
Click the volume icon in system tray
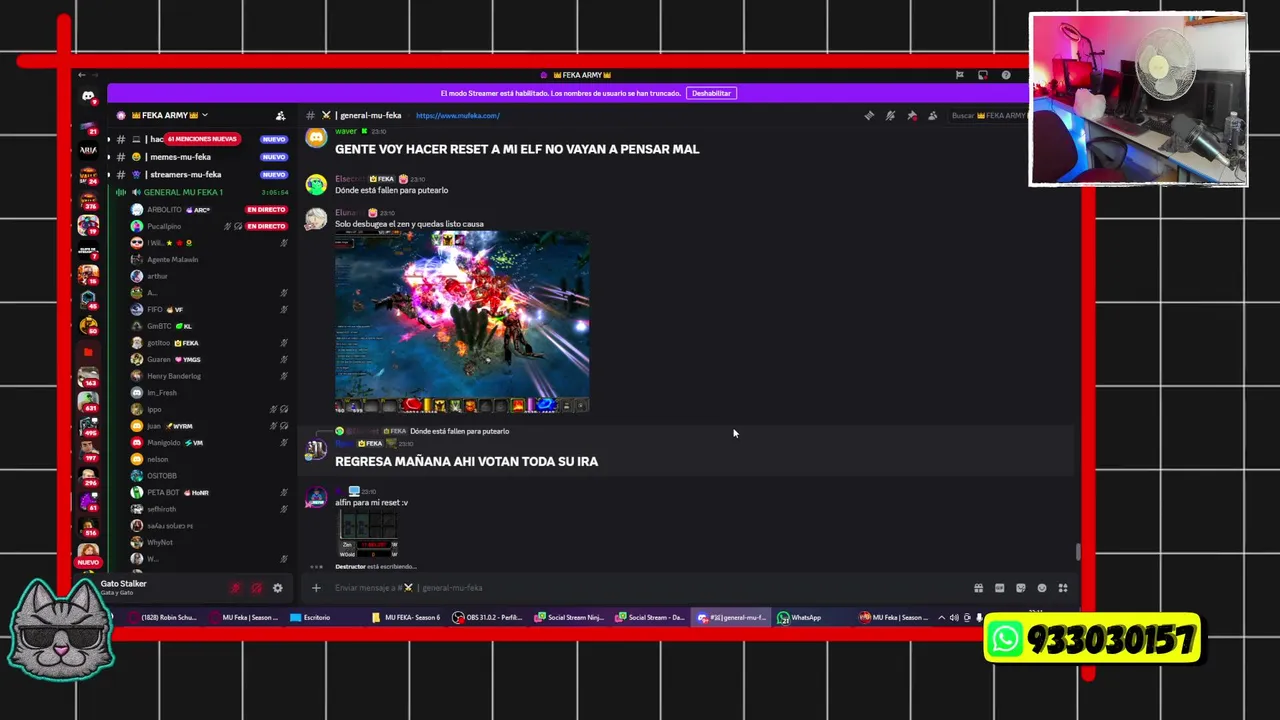(954, 617)
